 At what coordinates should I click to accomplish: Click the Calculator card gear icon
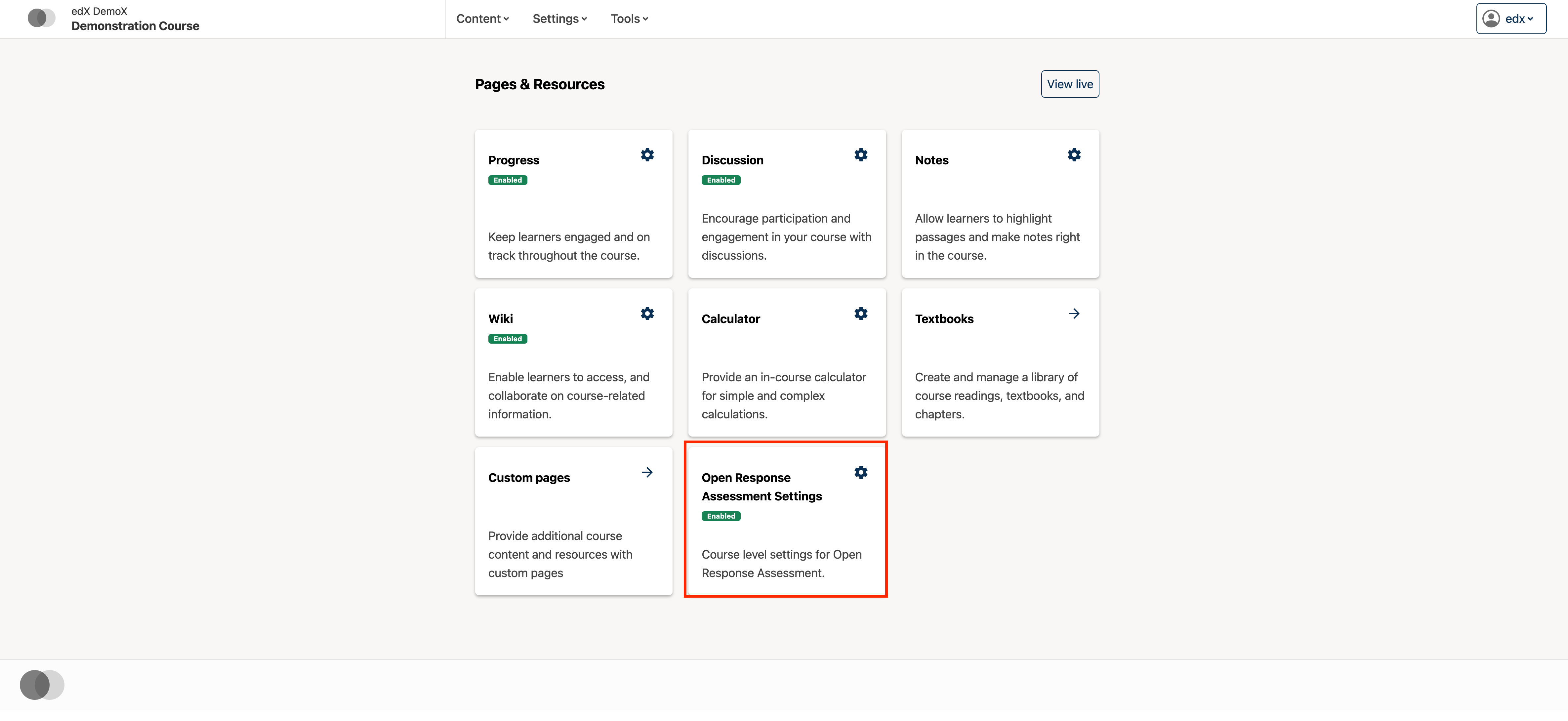861,314
